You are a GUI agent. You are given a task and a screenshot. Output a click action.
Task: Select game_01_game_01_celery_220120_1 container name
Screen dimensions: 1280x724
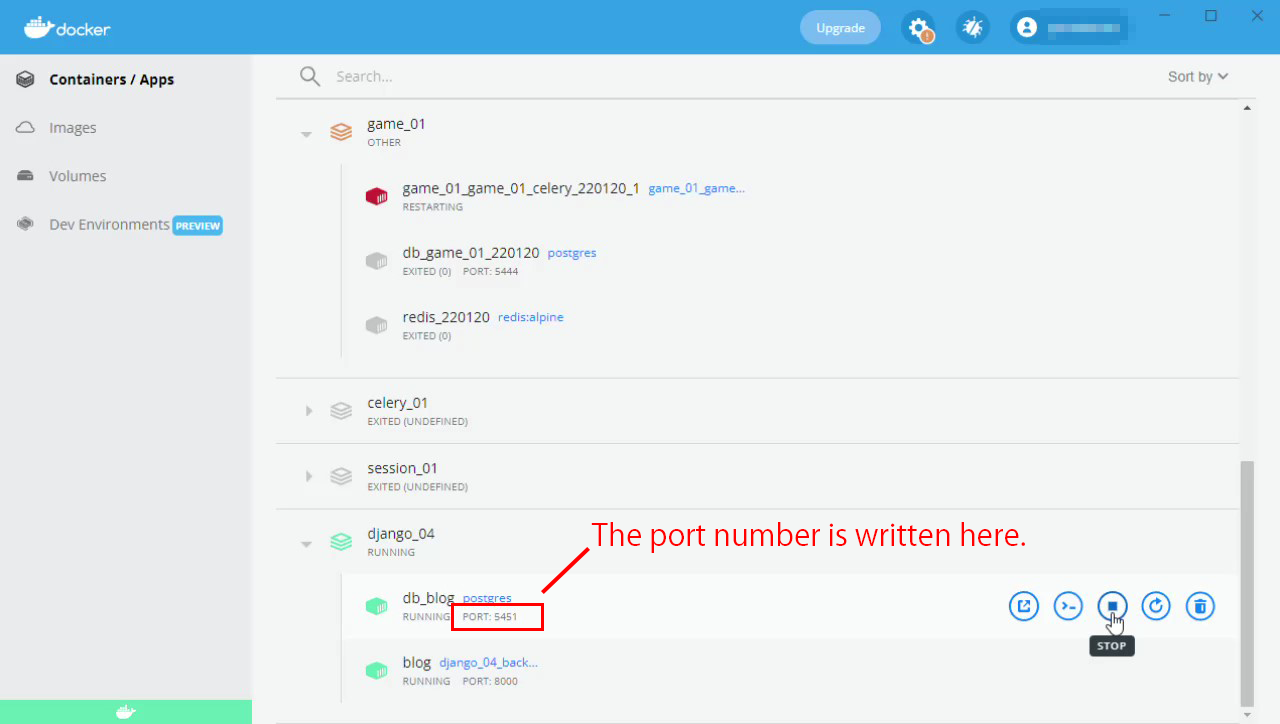pyautogui.click(x=521, y=188)
